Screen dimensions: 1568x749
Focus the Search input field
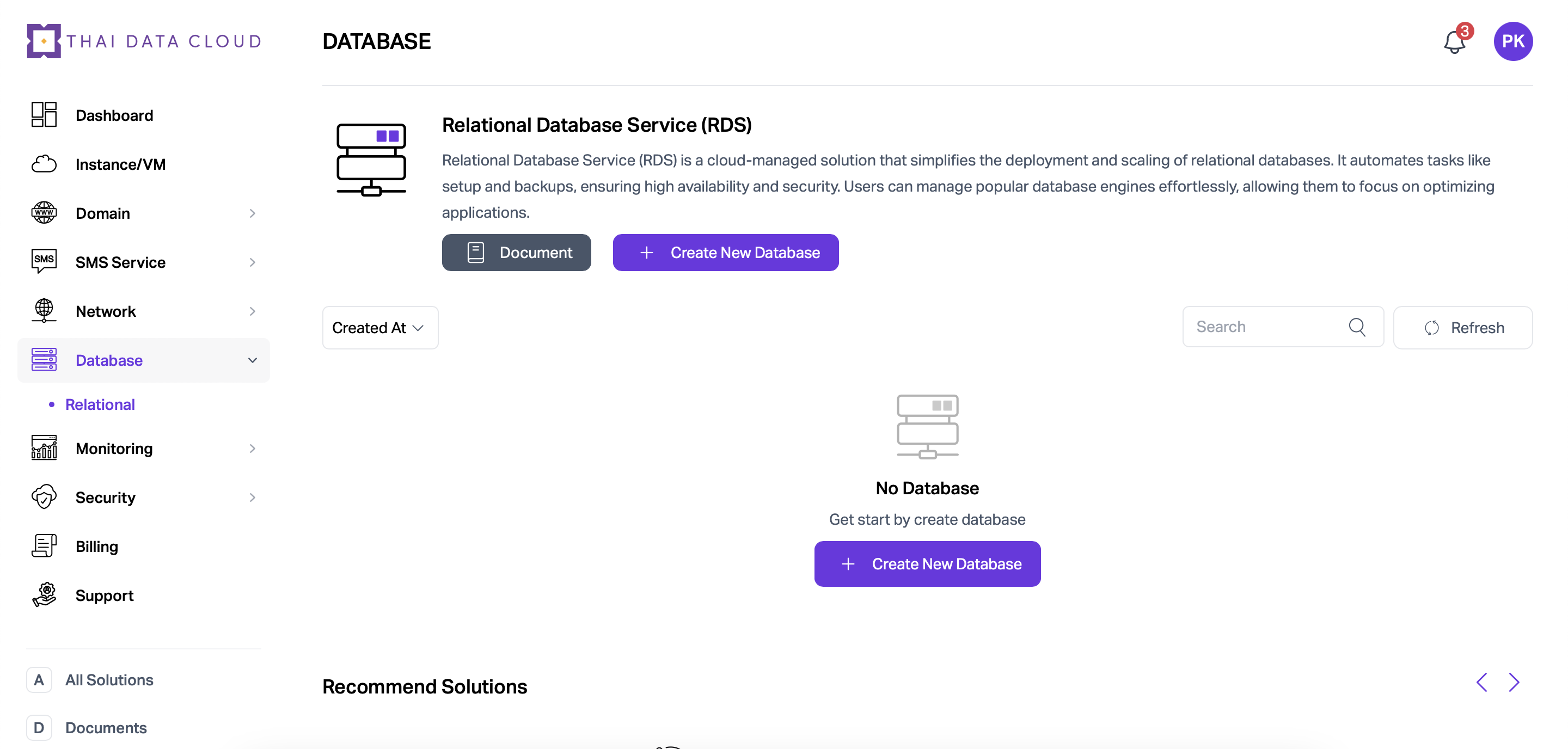click(1283, 327)
